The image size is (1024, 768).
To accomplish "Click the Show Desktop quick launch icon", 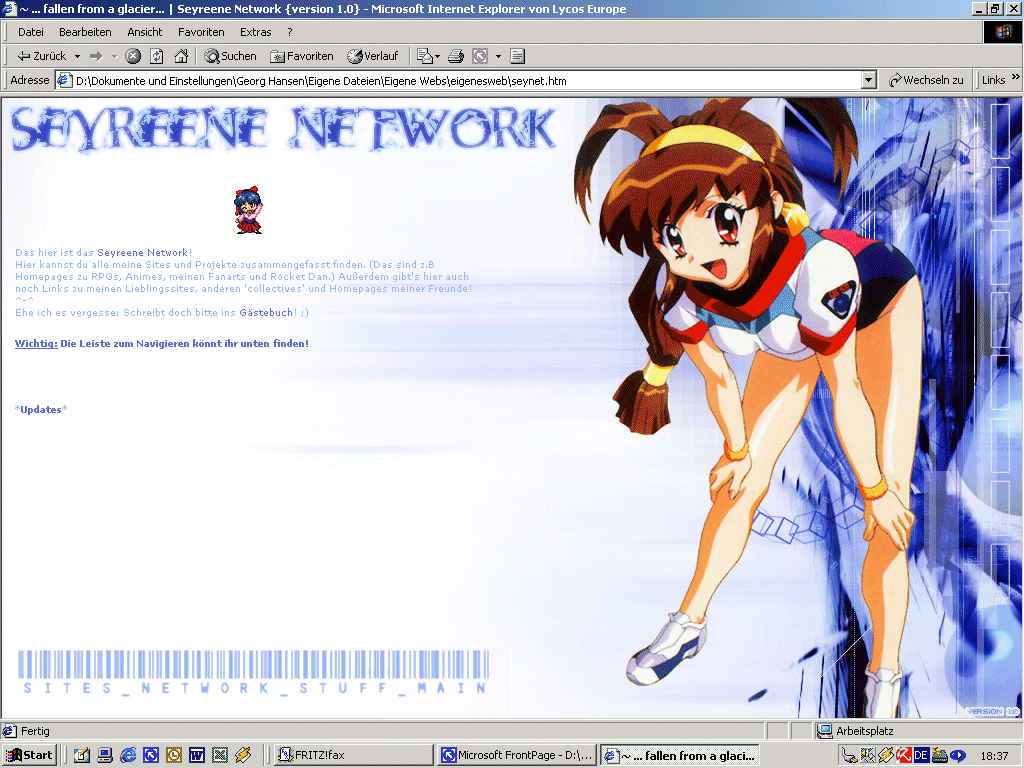I will pyautogui.click(x=105, y=756).
